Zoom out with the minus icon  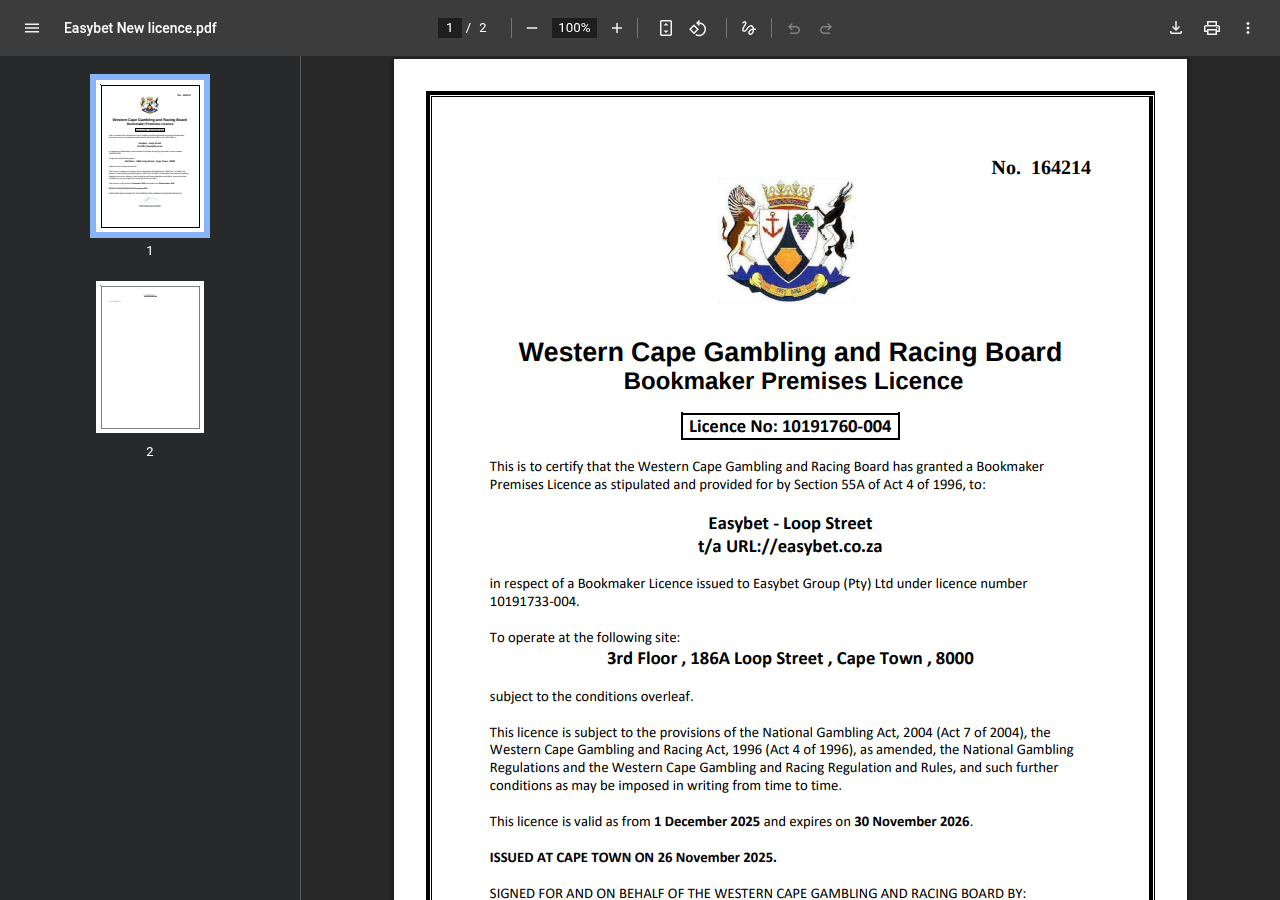click(x=532, y=28)
